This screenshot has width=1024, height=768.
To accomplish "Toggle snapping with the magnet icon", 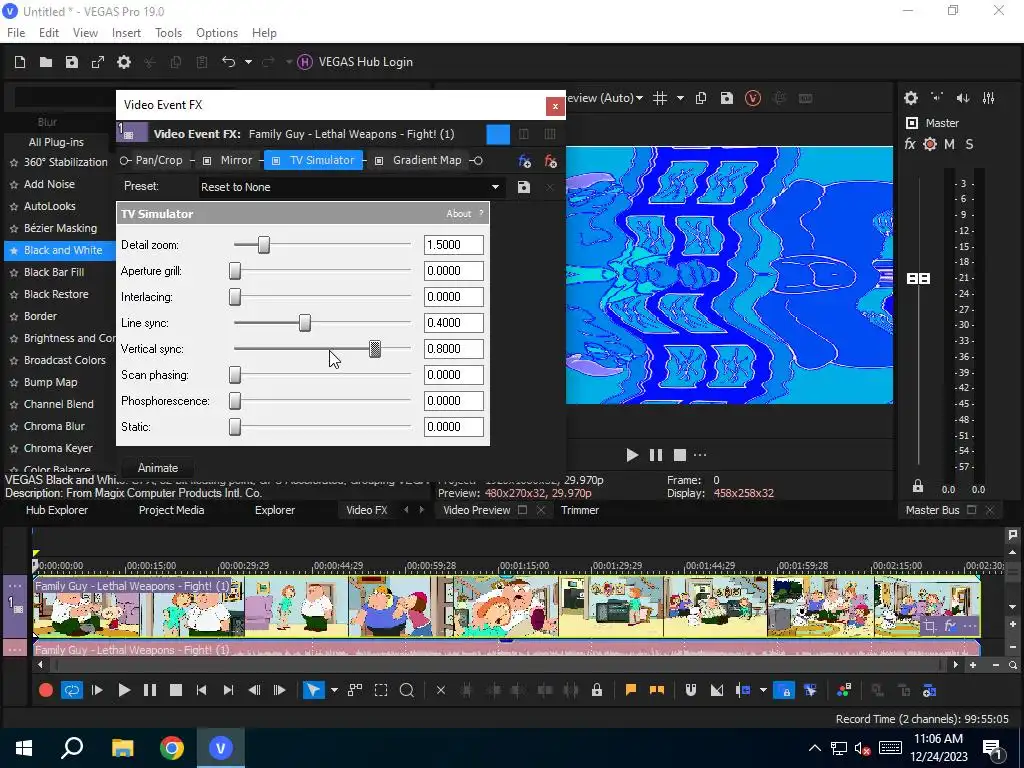I will coord(690,690).
